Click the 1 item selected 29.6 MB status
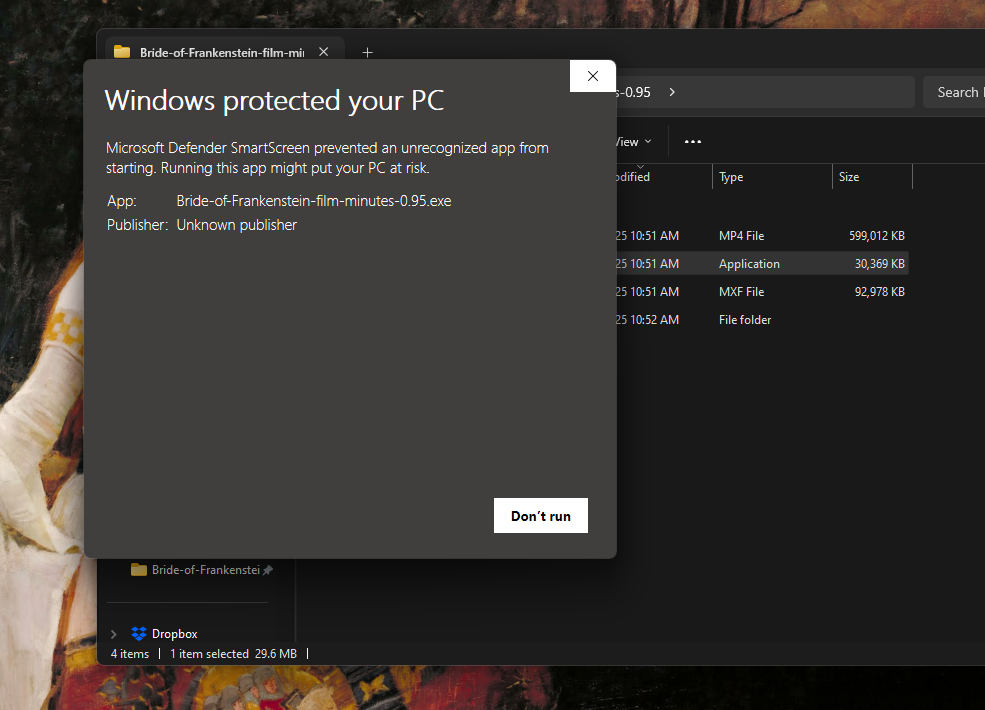This screenshot has height=710, width=985. pos(233,654)
